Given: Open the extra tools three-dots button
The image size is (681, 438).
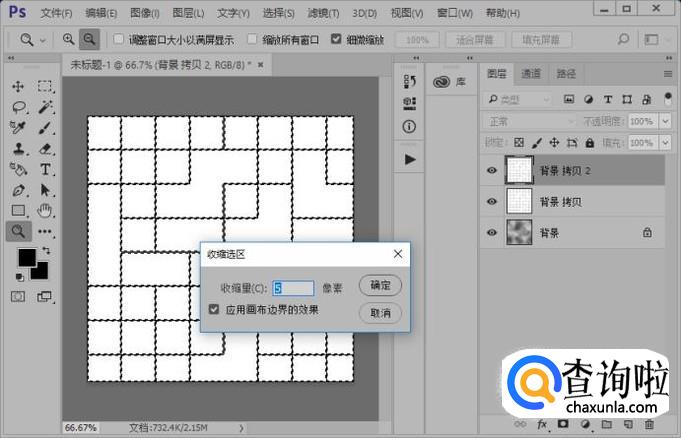Looking at the screenshot, I should 45,232.
